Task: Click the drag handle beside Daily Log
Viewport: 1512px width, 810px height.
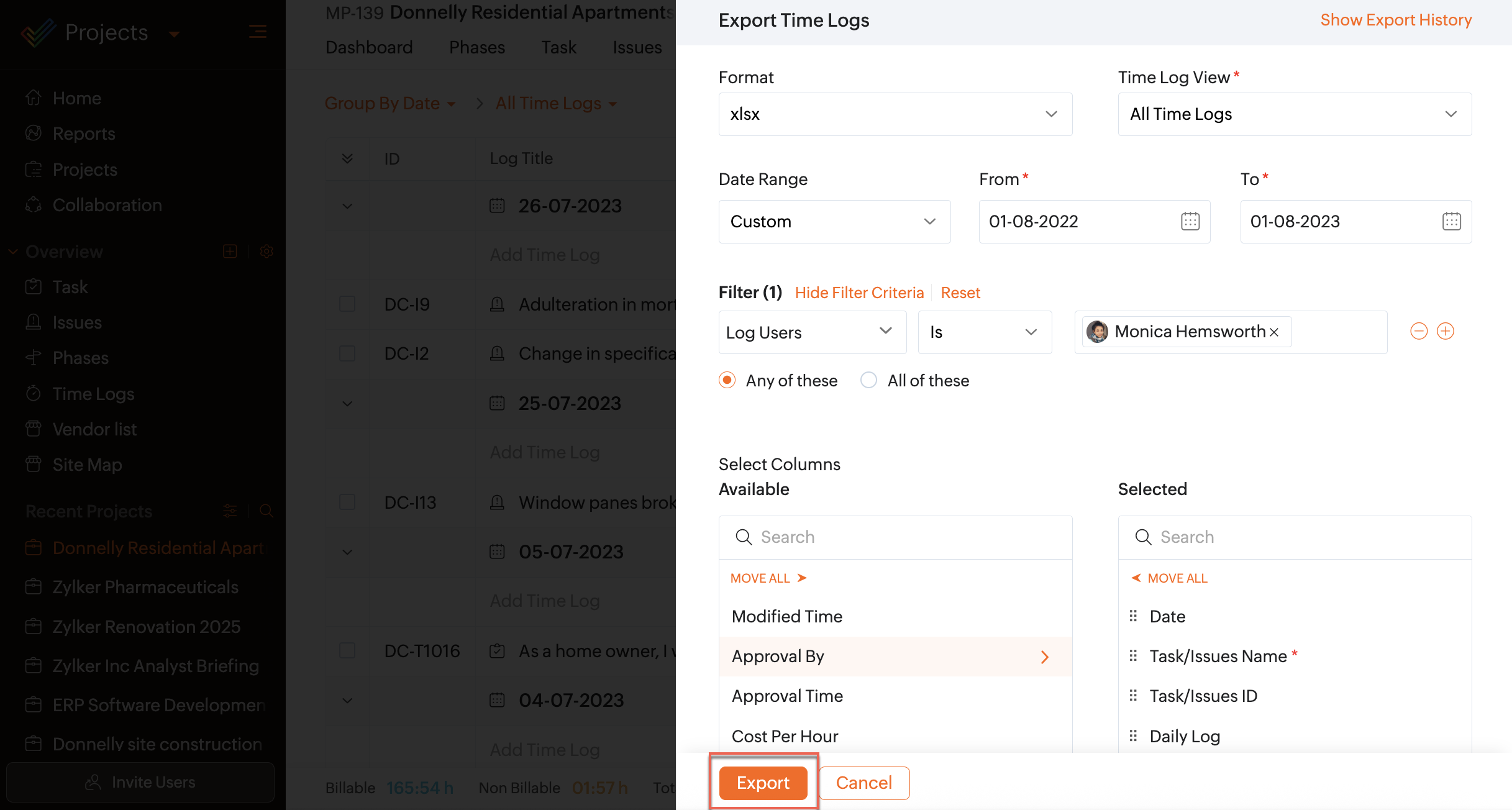Action: click(x=1133, y=736)
